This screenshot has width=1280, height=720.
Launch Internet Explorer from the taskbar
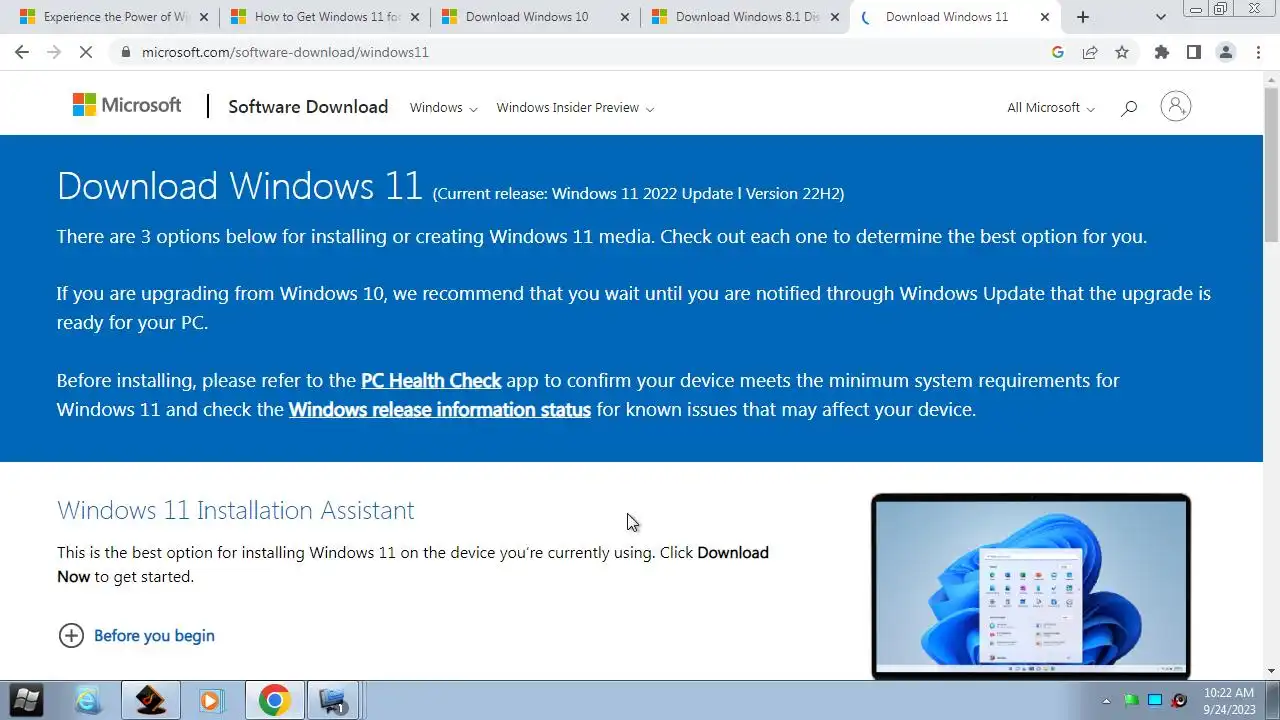(88, 700)
